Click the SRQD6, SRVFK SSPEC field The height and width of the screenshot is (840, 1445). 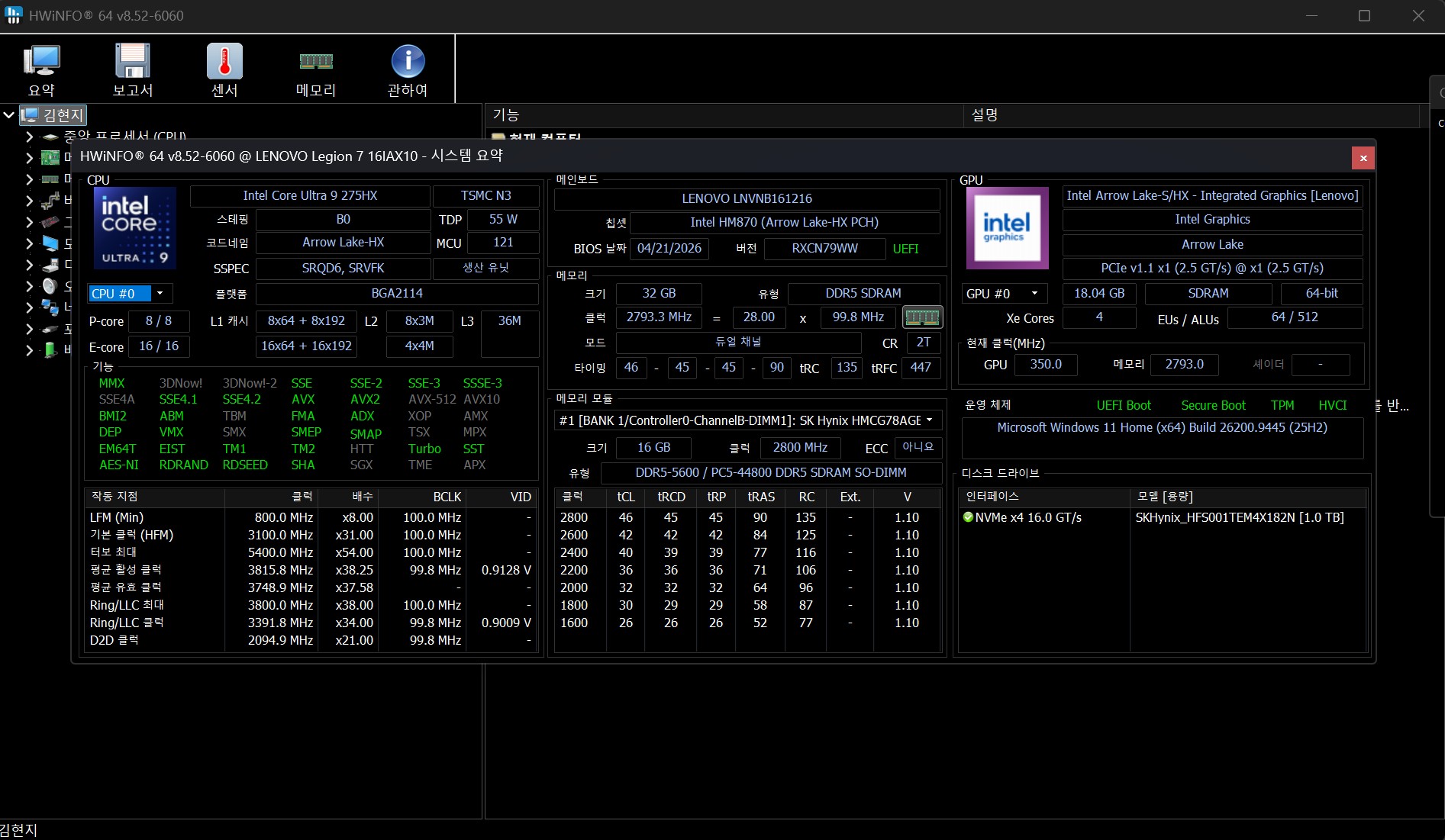click(x=343, y=269)
